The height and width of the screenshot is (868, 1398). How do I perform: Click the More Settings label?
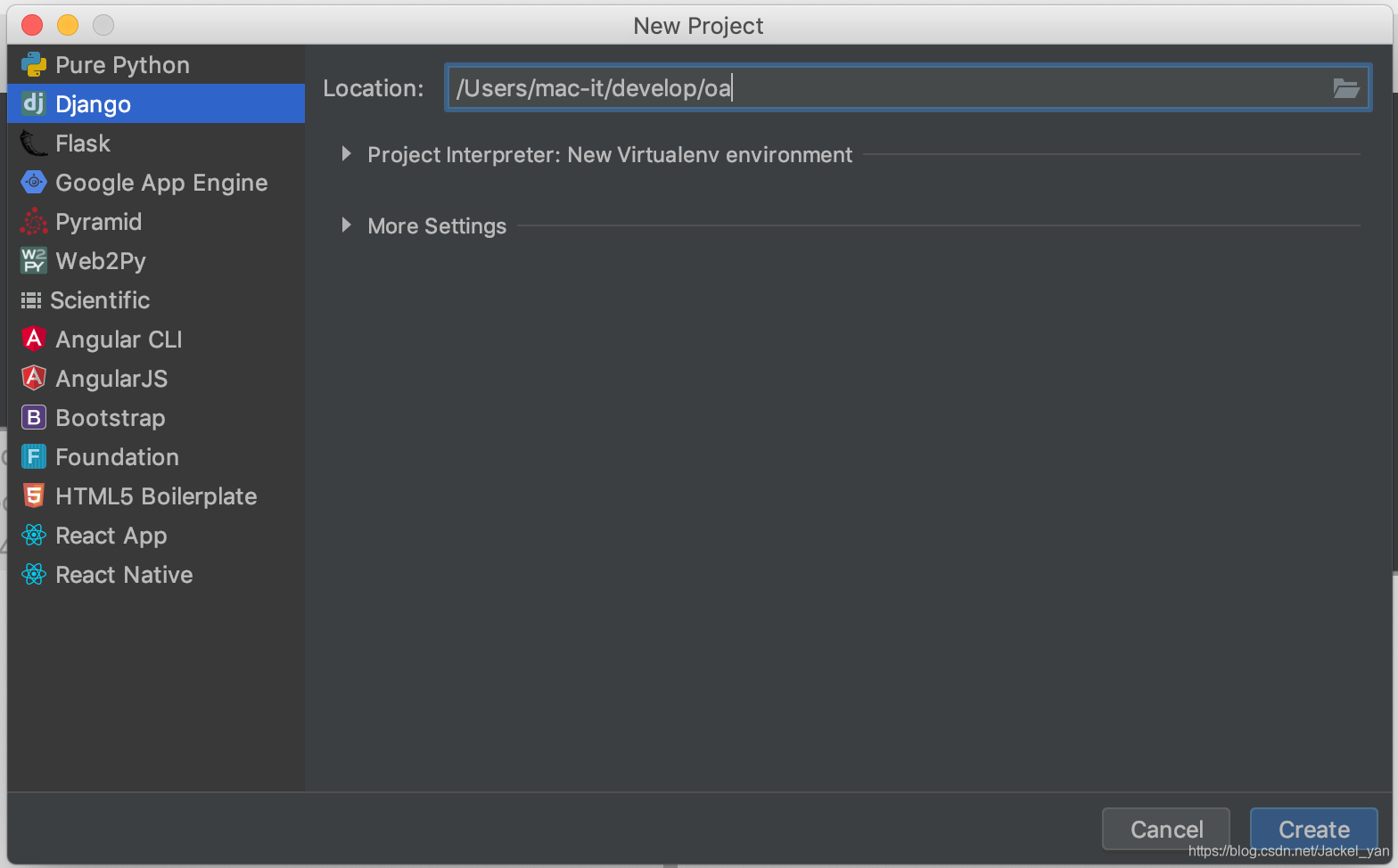437,226
